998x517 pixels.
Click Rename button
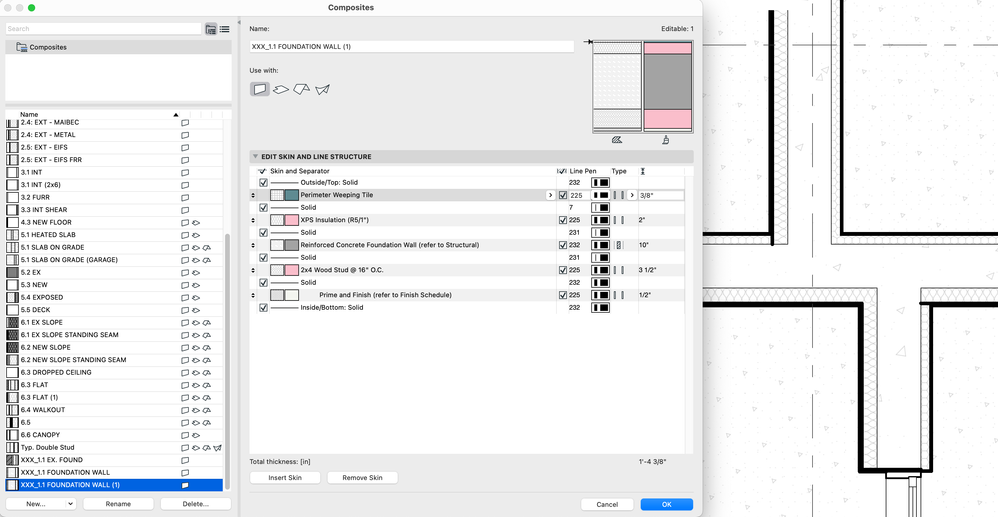118,504
